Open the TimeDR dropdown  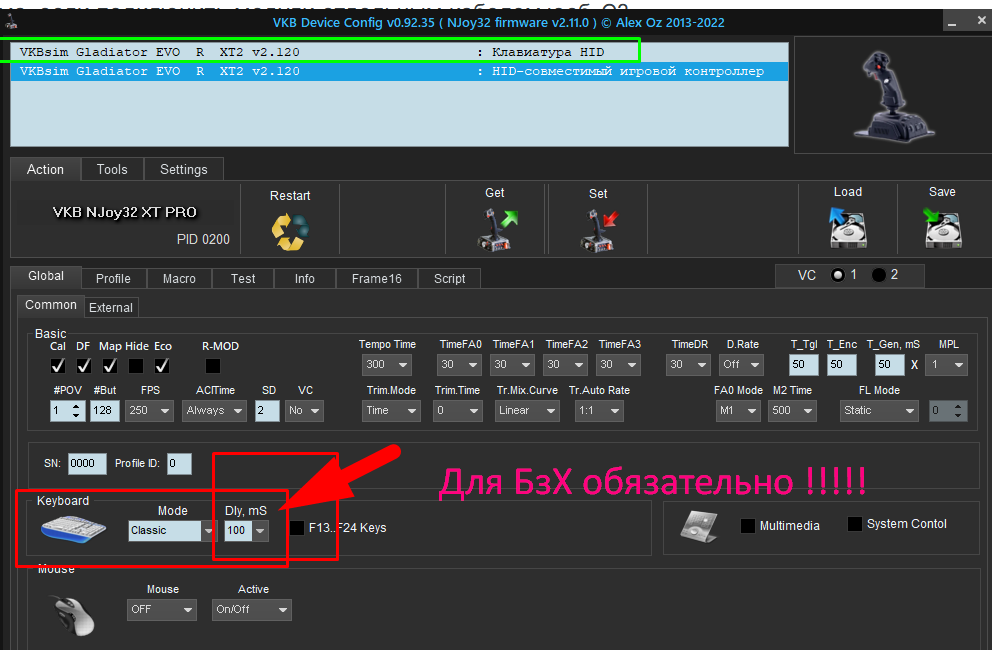tap(689, 365)
